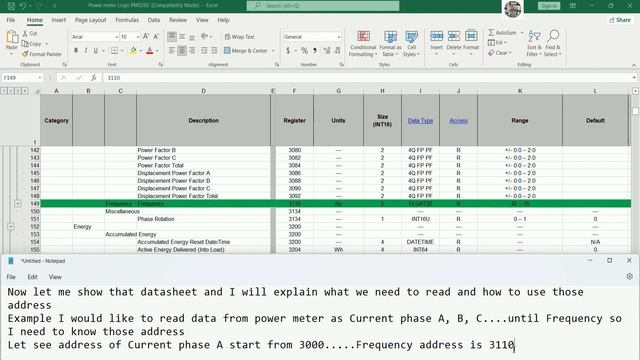This screenshot has height=360, width=640.
Task: Click the Cut scissors icon
Action: 25,33
